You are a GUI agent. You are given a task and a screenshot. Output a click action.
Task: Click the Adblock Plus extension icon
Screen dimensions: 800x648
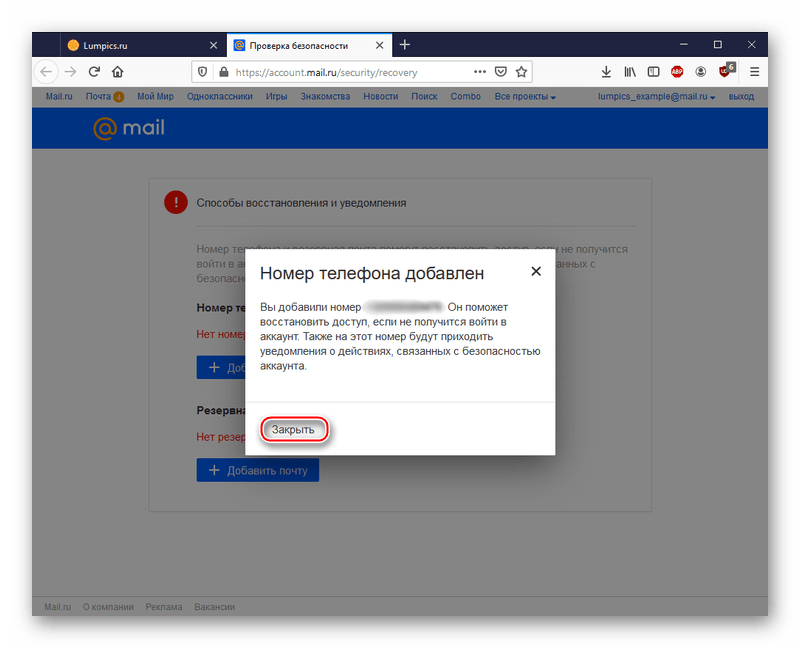click(677, 72)
